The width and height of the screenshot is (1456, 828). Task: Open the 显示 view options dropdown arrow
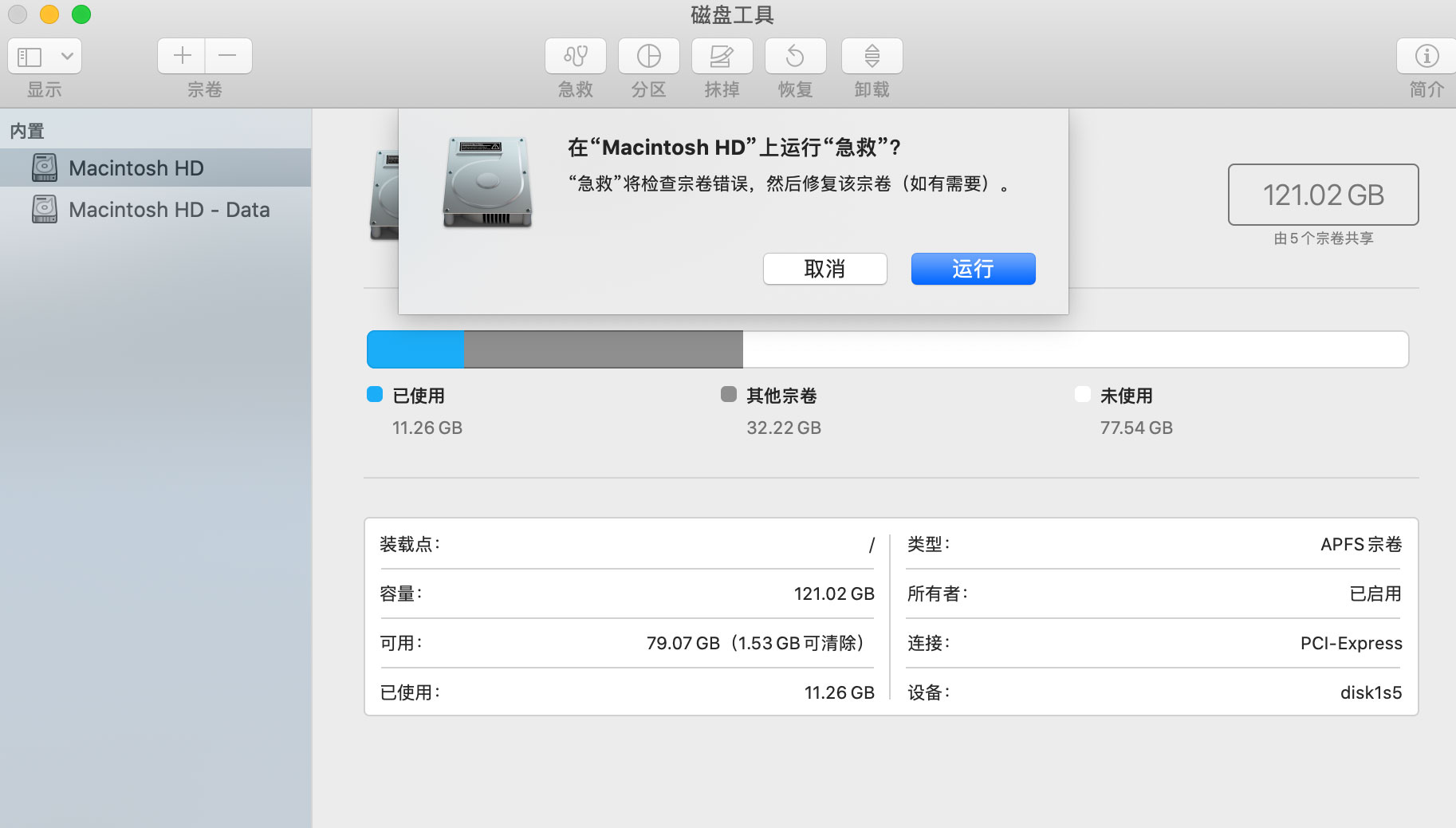68,56
